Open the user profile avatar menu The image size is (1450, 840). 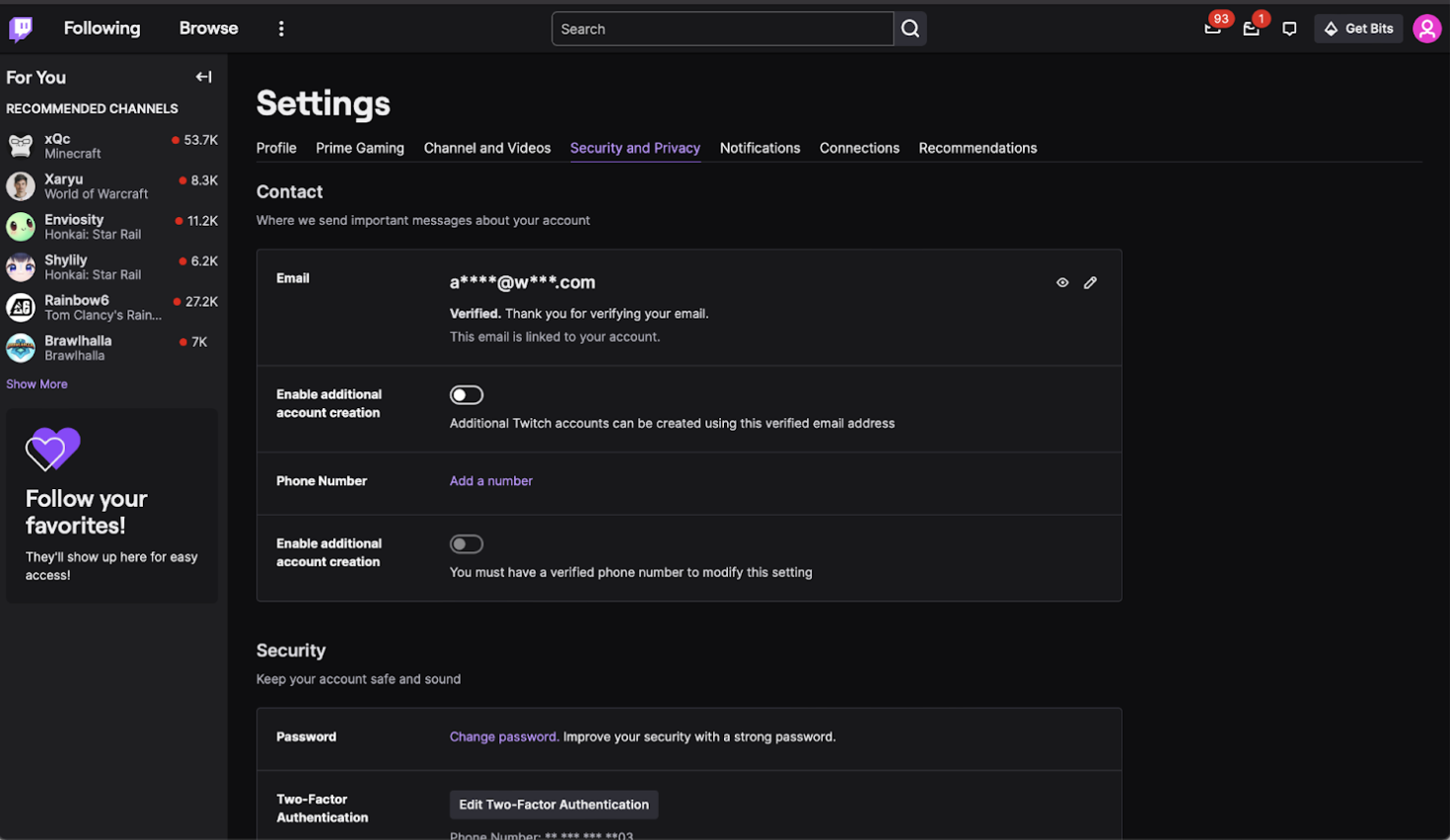1426,29
